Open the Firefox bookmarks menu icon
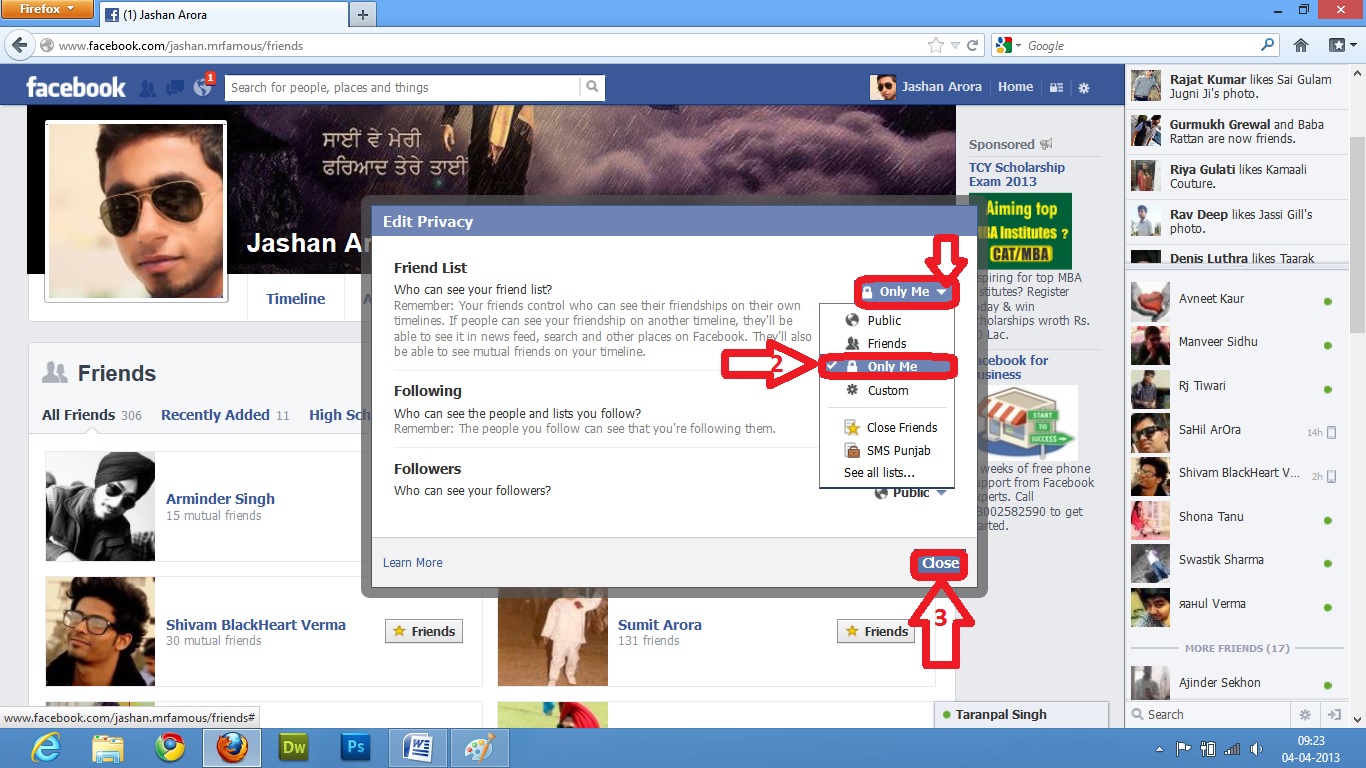This screenshot has width=1366, height=768. click(x=1341, y=45)
